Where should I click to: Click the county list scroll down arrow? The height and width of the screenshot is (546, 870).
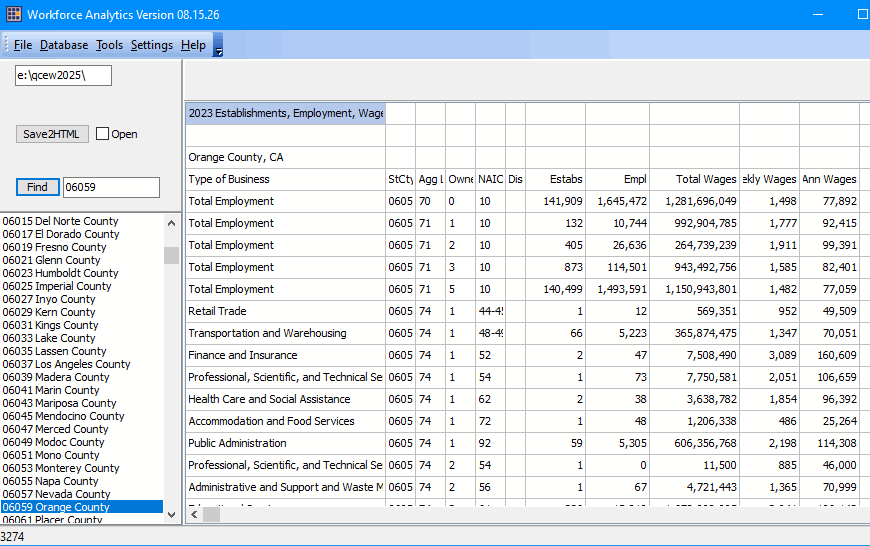click(x=171, y=515)
